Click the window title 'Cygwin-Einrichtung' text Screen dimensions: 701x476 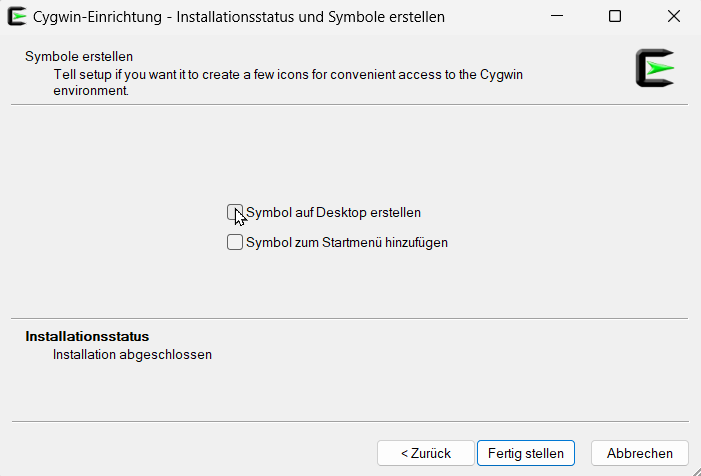point(94,17)
